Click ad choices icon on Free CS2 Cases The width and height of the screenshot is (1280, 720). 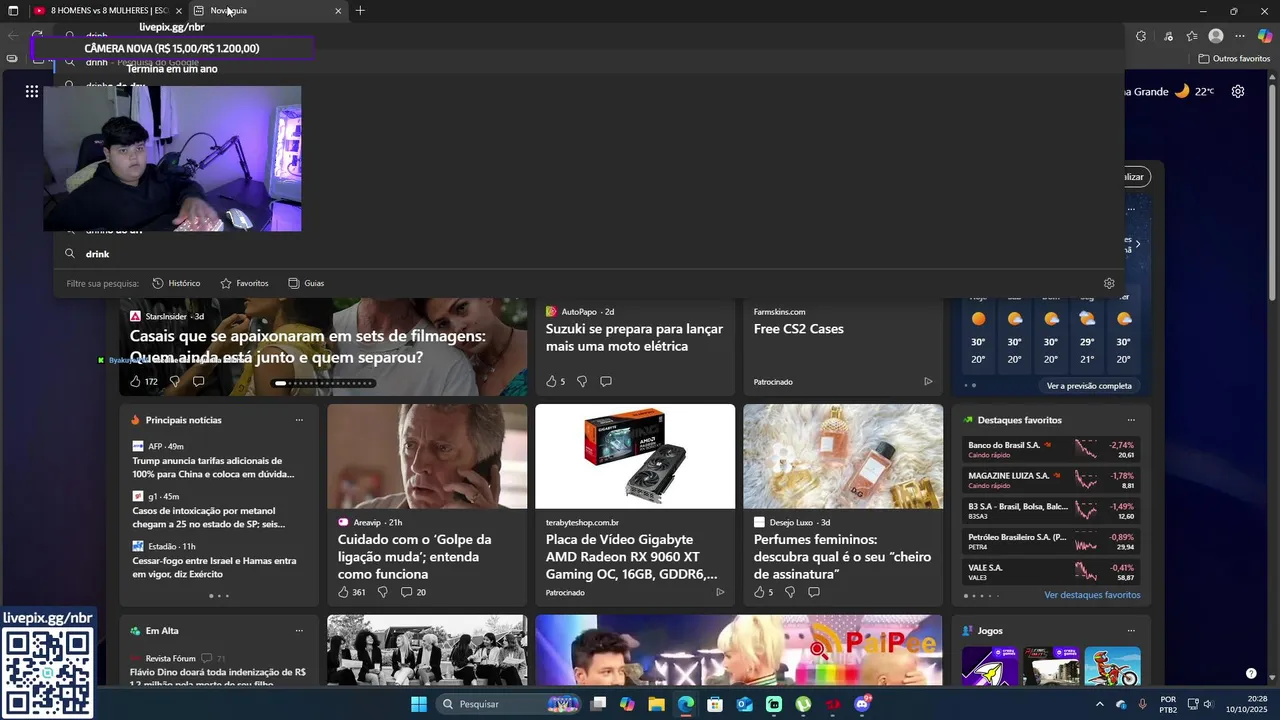tap(928, 381)
